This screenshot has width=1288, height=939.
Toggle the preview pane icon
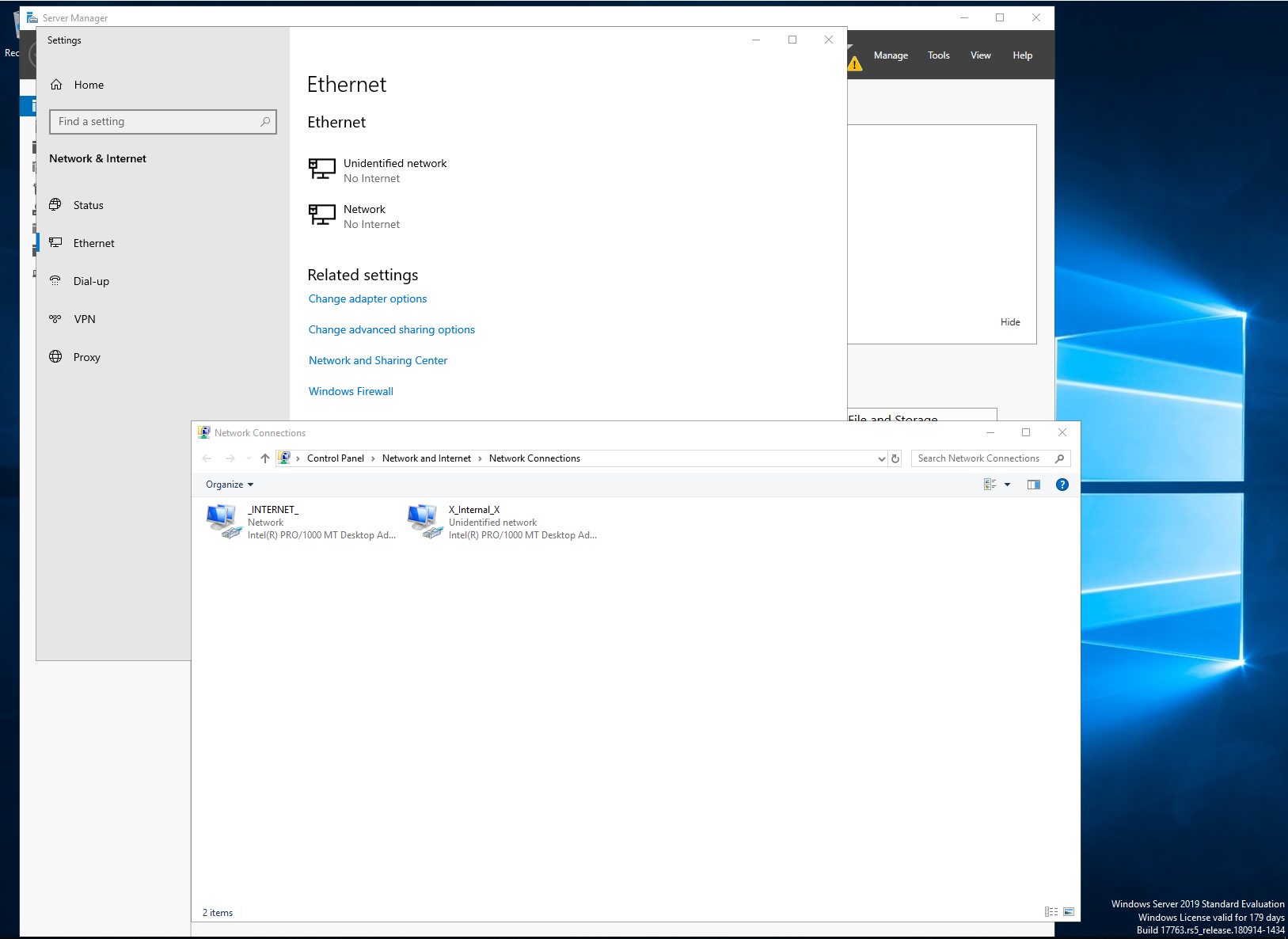click(x=1034, y=485)
